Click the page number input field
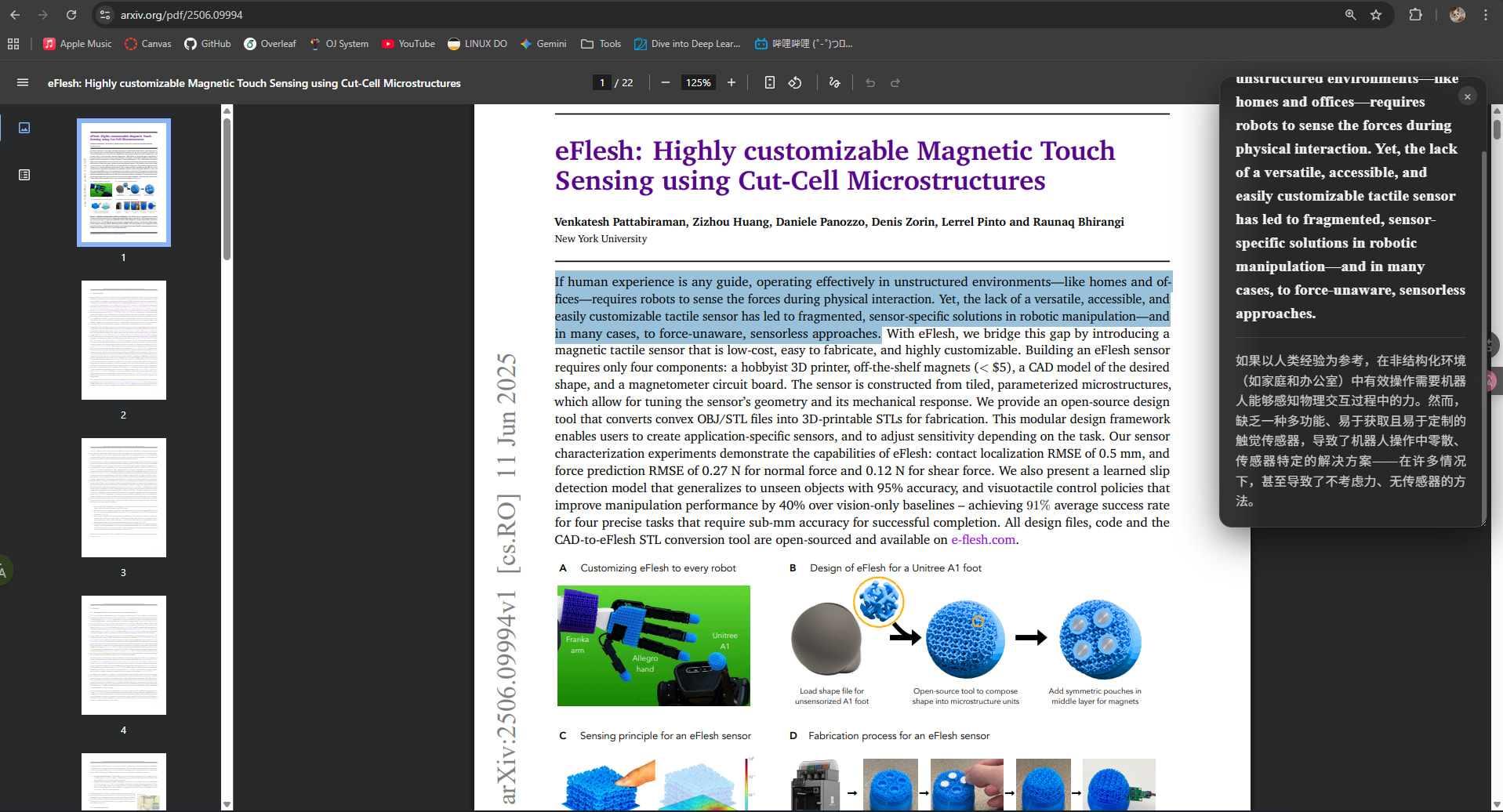This screenshot has height=812, width=1503. click(x=601, y=82)
